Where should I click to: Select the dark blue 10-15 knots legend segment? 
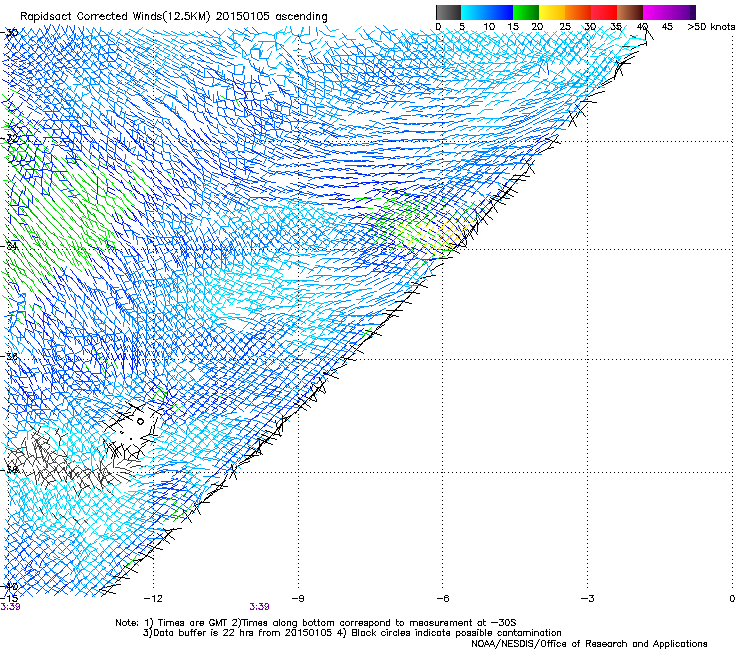click(x=499, y=12)
